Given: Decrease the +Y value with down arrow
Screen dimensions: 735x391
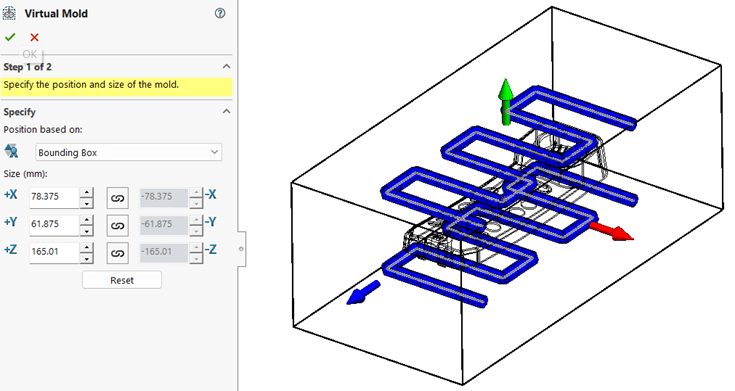Looking at the screenshot, I should pyautogui.click(x=86, y=231).
